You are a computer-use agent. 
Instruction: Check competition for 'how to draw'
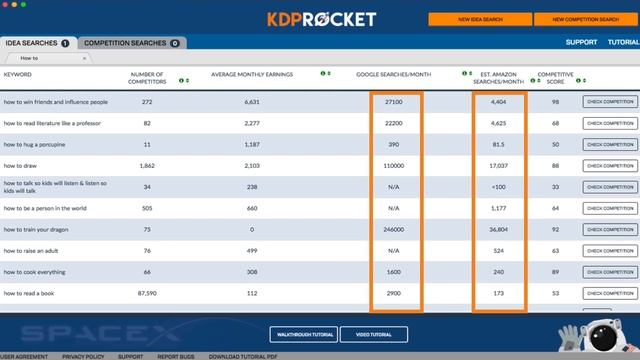pyautogui.click(x=610, y=166)
